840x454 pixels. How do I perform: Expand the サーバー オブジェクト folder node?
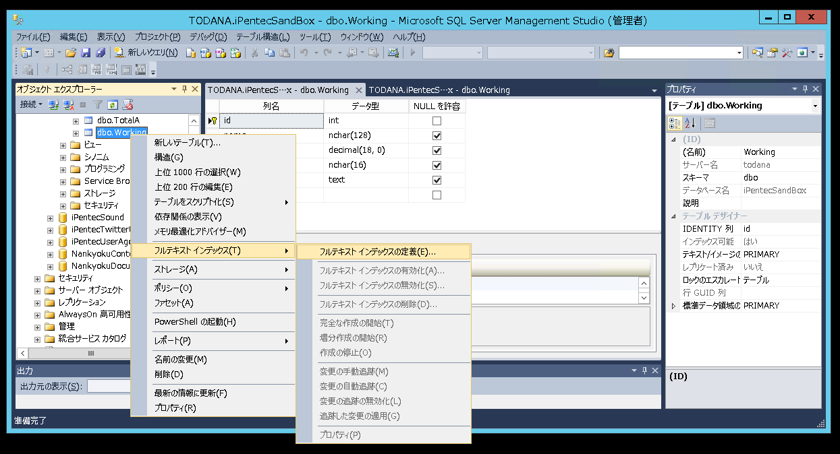coord(37,291)
